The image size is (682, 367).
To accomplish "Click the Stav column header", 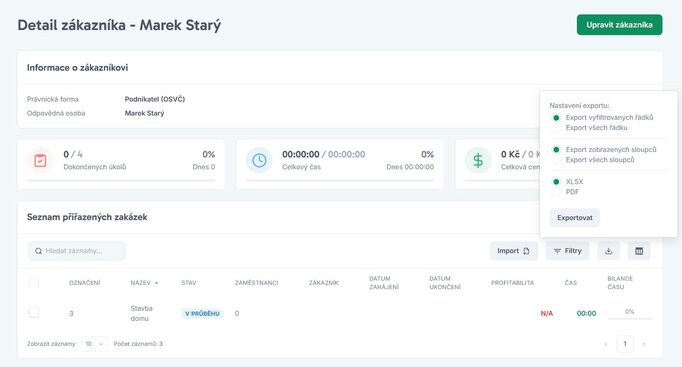I will [189, 283].
